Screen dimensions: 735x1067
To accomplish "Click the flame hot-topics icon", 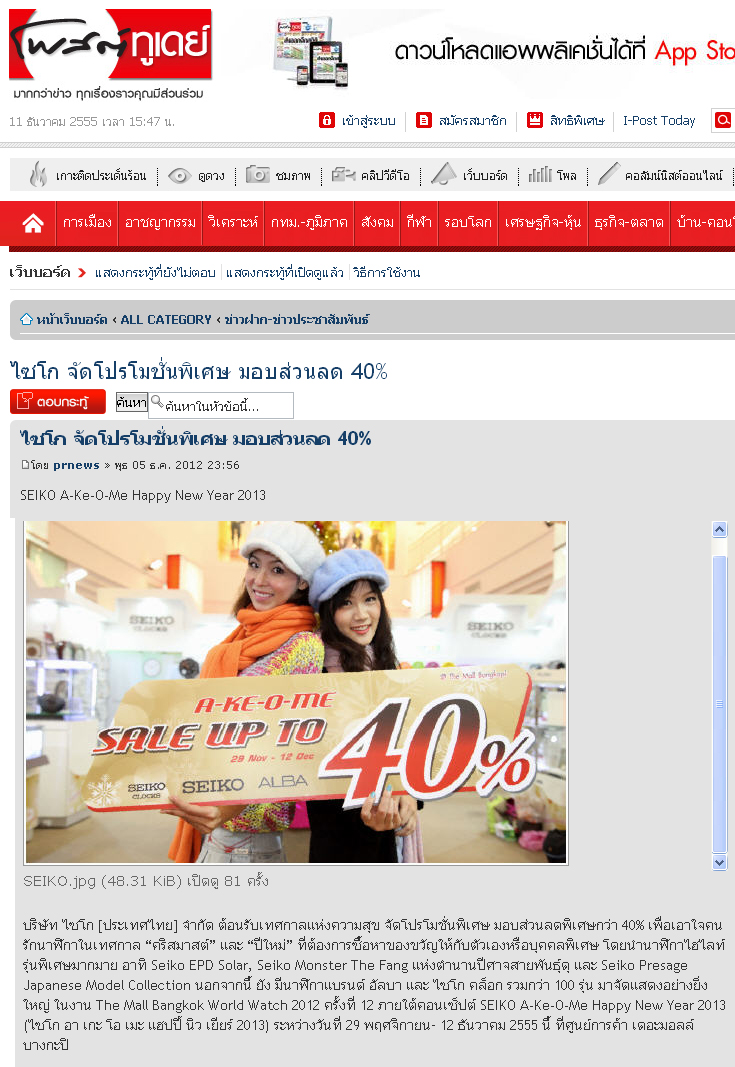I will click(x=38, y=175).
